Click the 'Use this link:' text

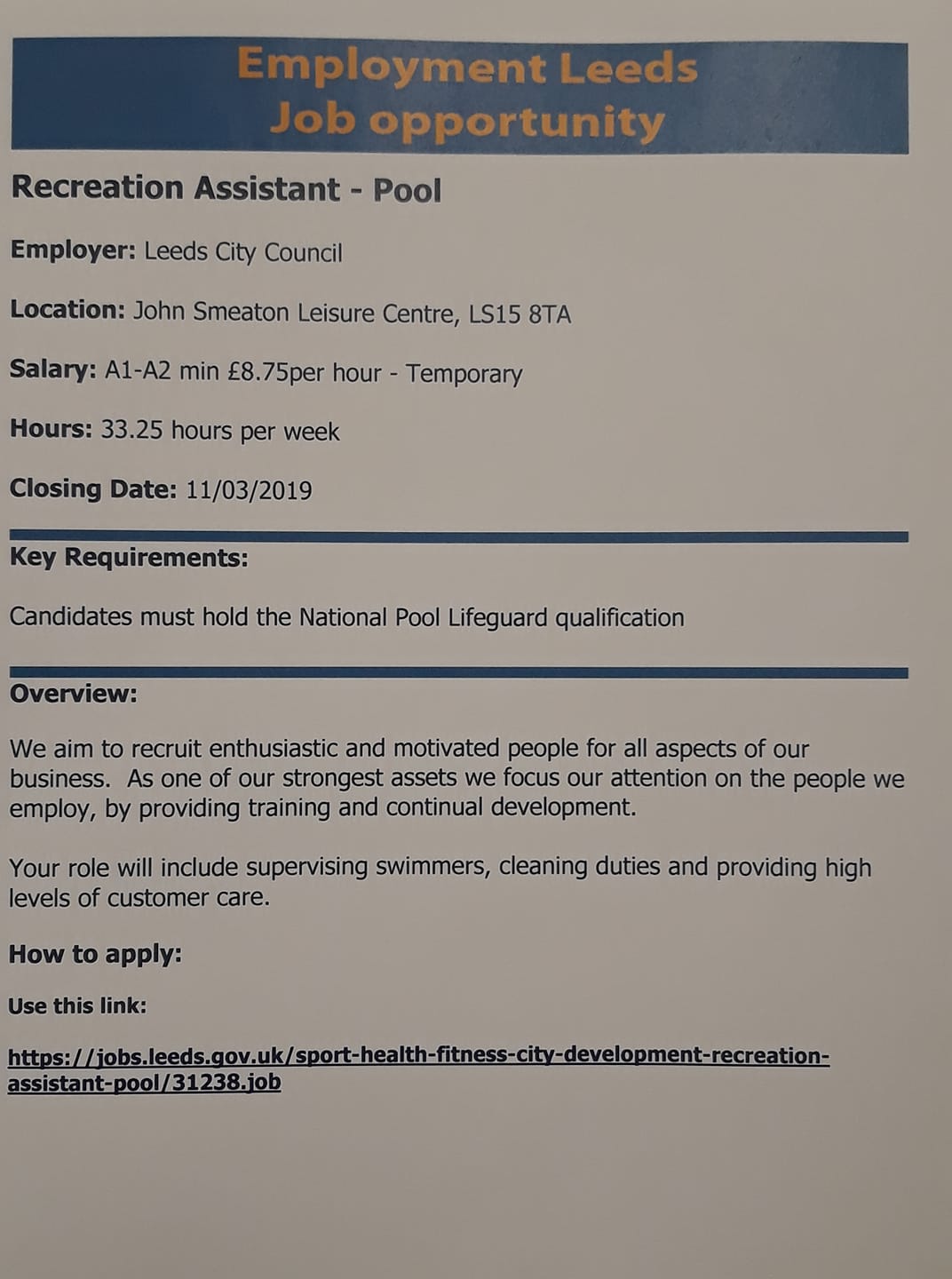click(77, 1006)
